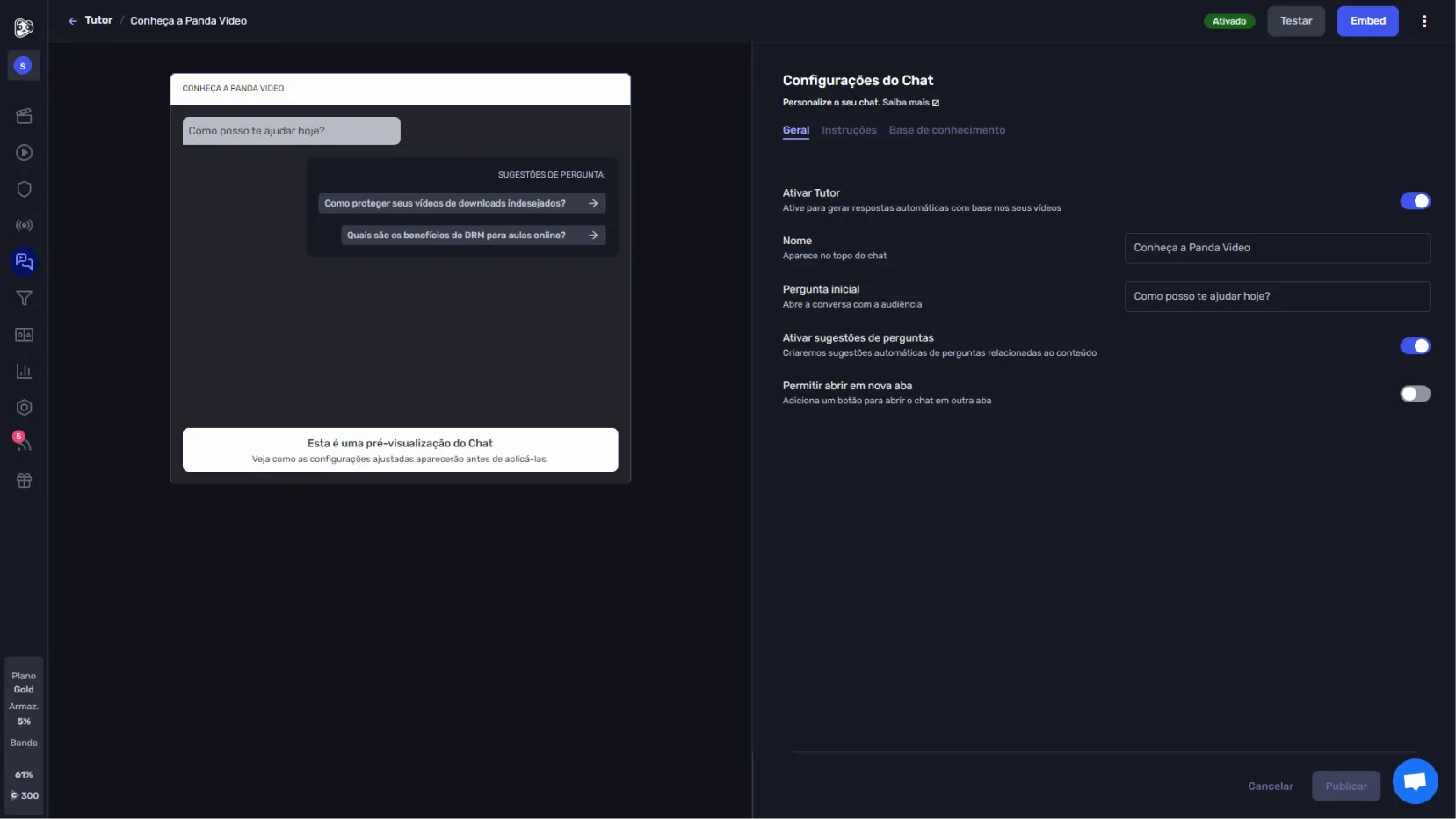The image size is (1456, 819).
Task: Click the 'Configurações do Chat' heading
Action: click(x=858, y=81)
